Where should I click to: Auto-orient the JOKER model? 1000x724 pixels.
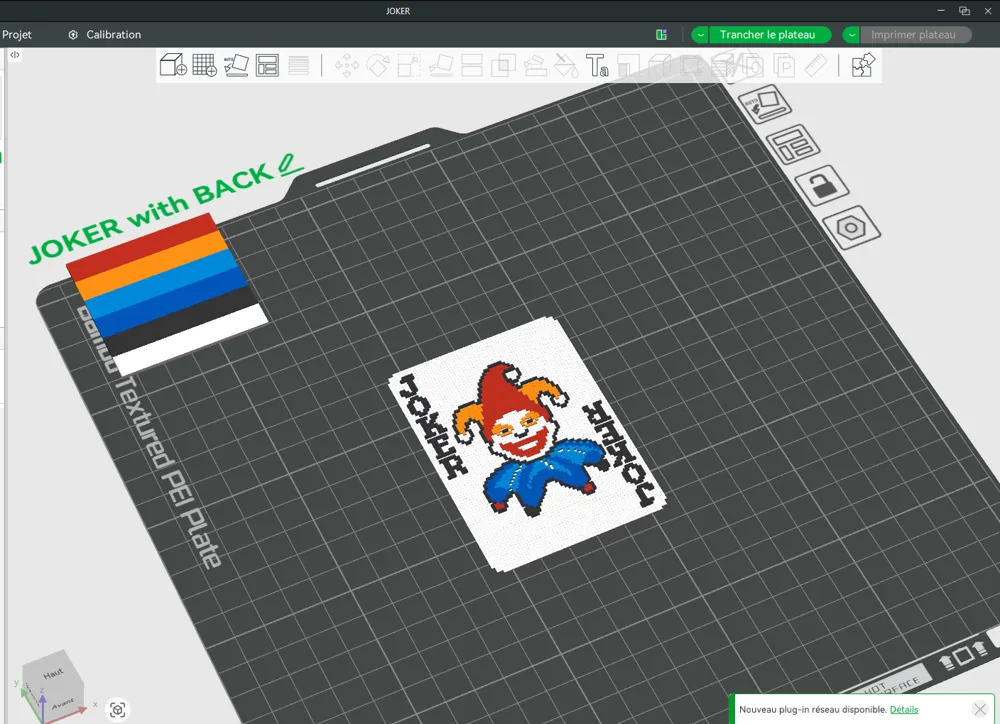click(x=236, y=65)
